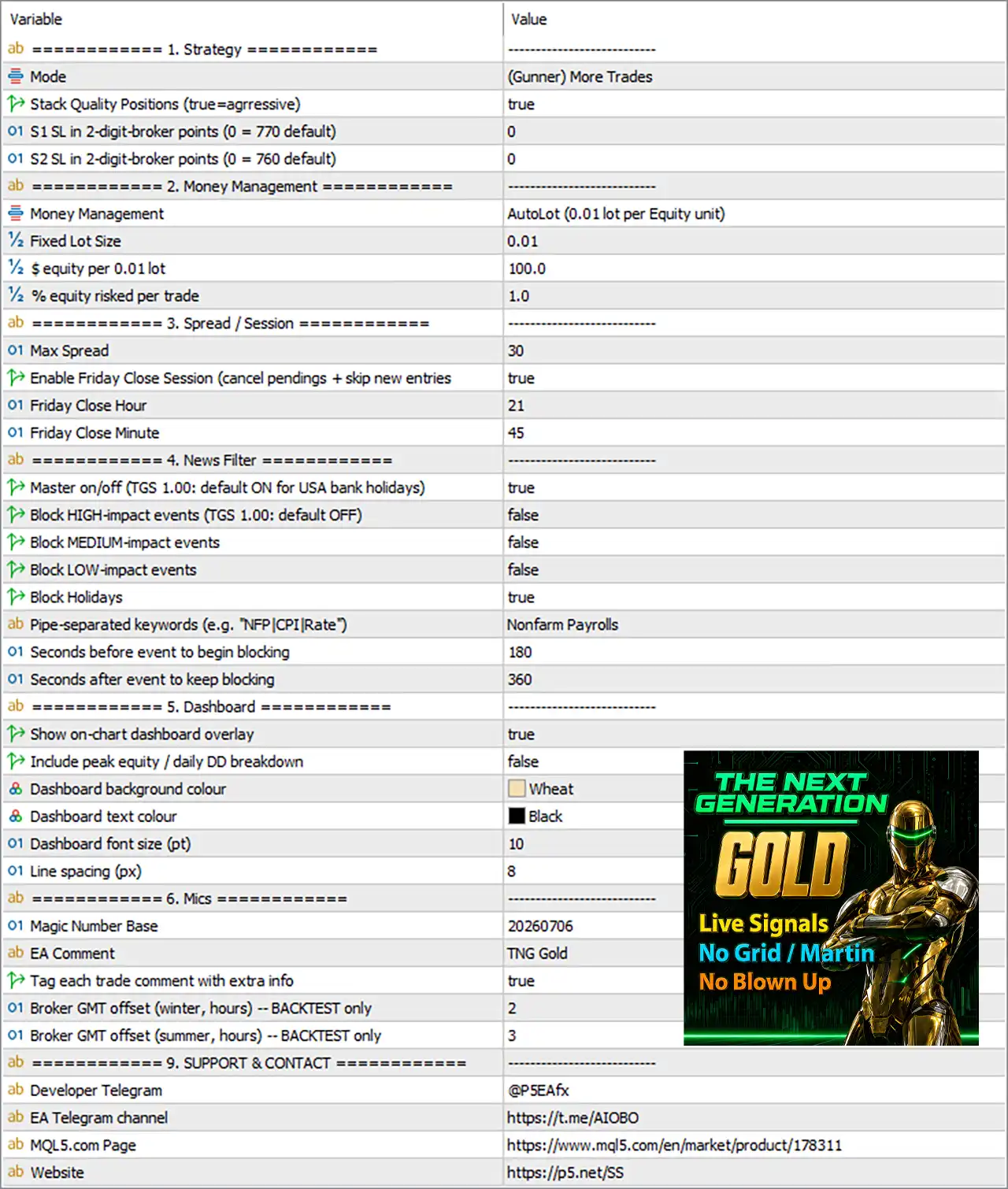
Task: Edit Seconds after event value 360
Action: tap(520, 680)
